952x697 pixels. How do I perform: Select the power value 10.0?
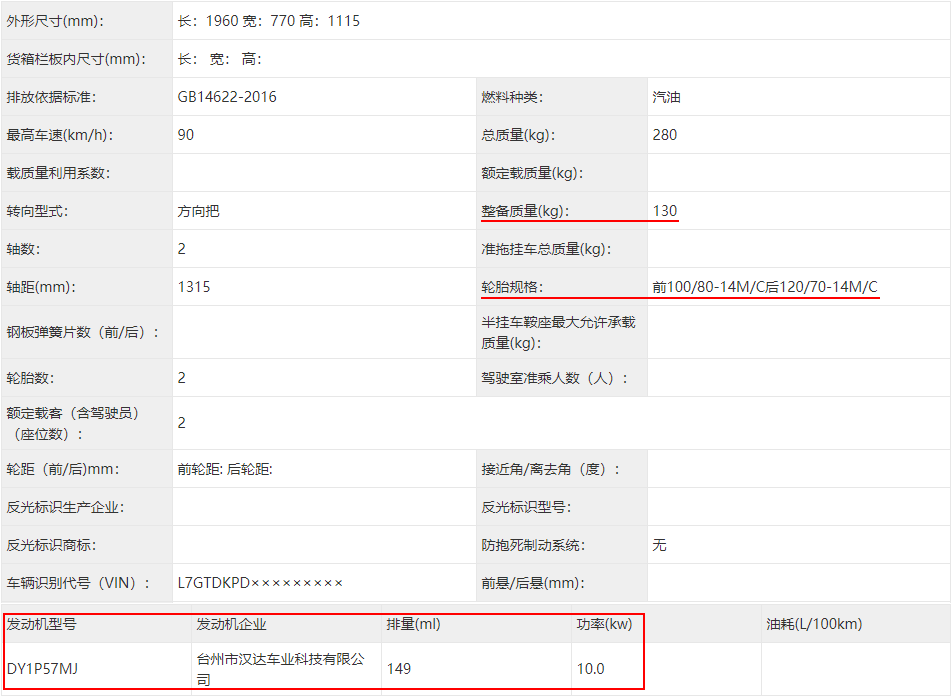click(590, 668)
